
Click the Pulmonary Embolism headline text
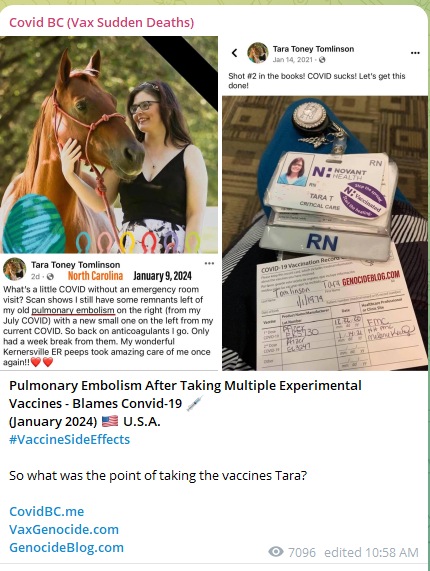[x=185, y=394]
